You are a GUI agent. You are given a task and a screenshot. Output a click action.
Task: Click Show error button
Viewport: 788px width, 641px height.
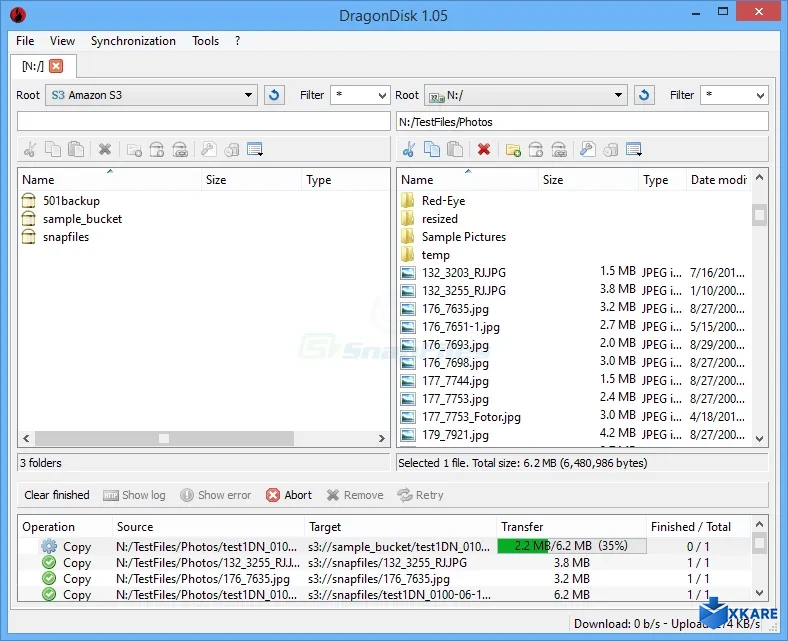click(x=216, y=495)
